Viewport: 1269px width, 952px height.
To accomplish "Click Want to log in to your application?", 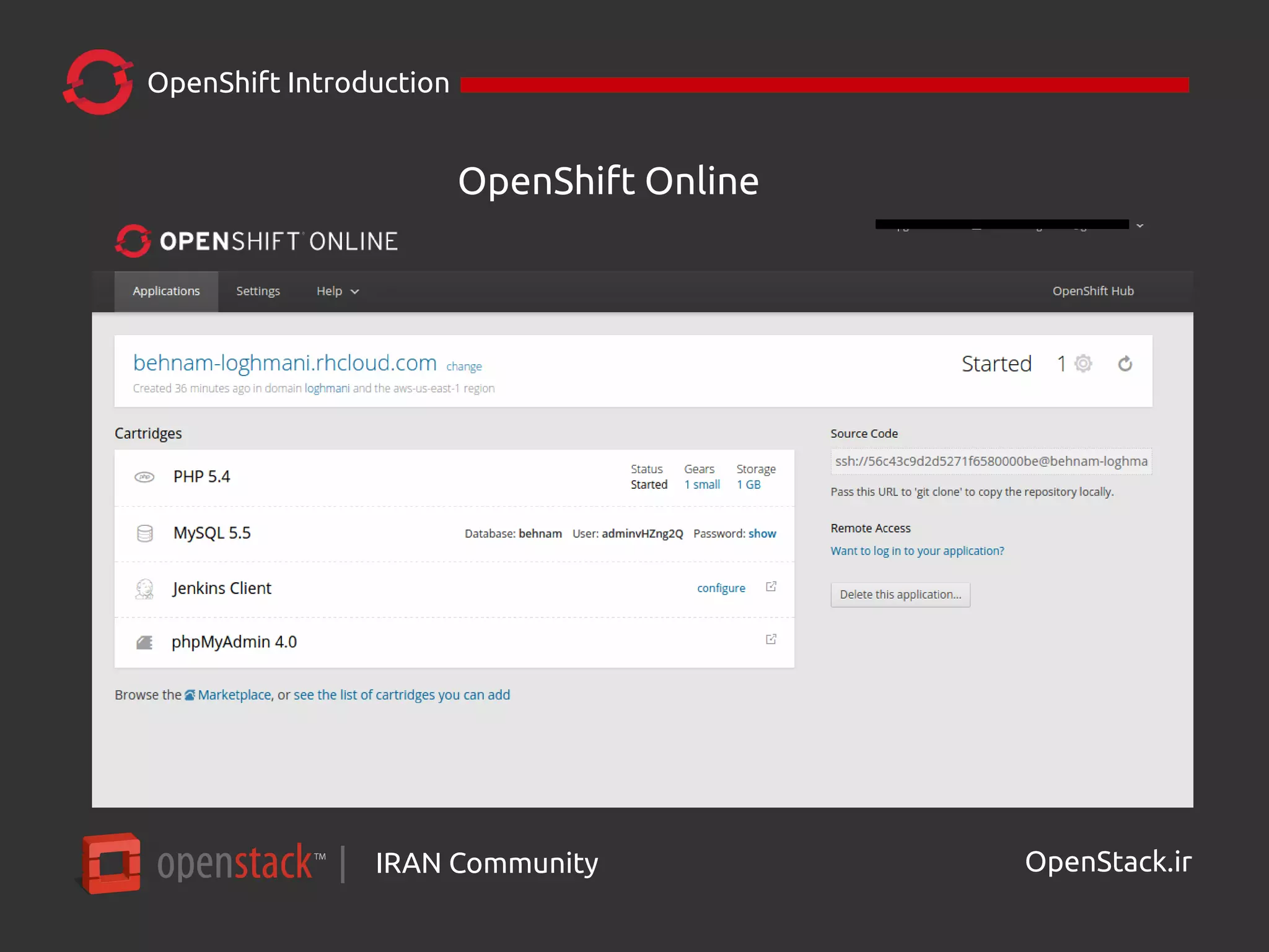I will (917, 551).
